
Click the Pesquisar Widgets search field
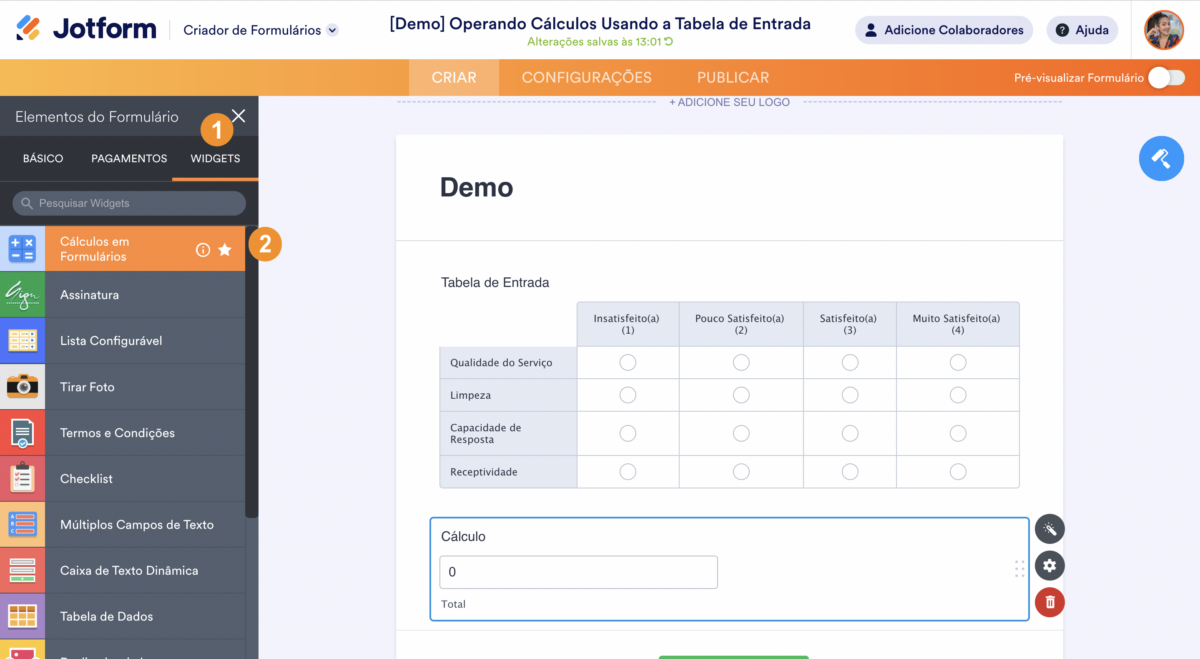[129, 203]
